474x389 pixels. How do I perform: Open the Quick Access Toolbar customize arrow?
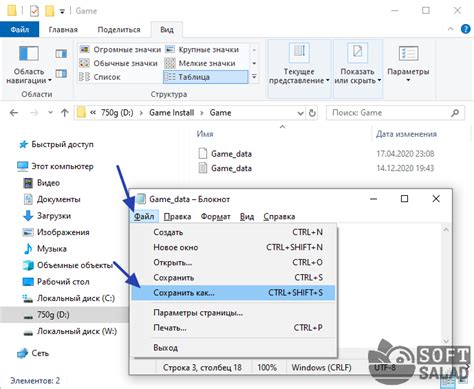coord(62,11)
